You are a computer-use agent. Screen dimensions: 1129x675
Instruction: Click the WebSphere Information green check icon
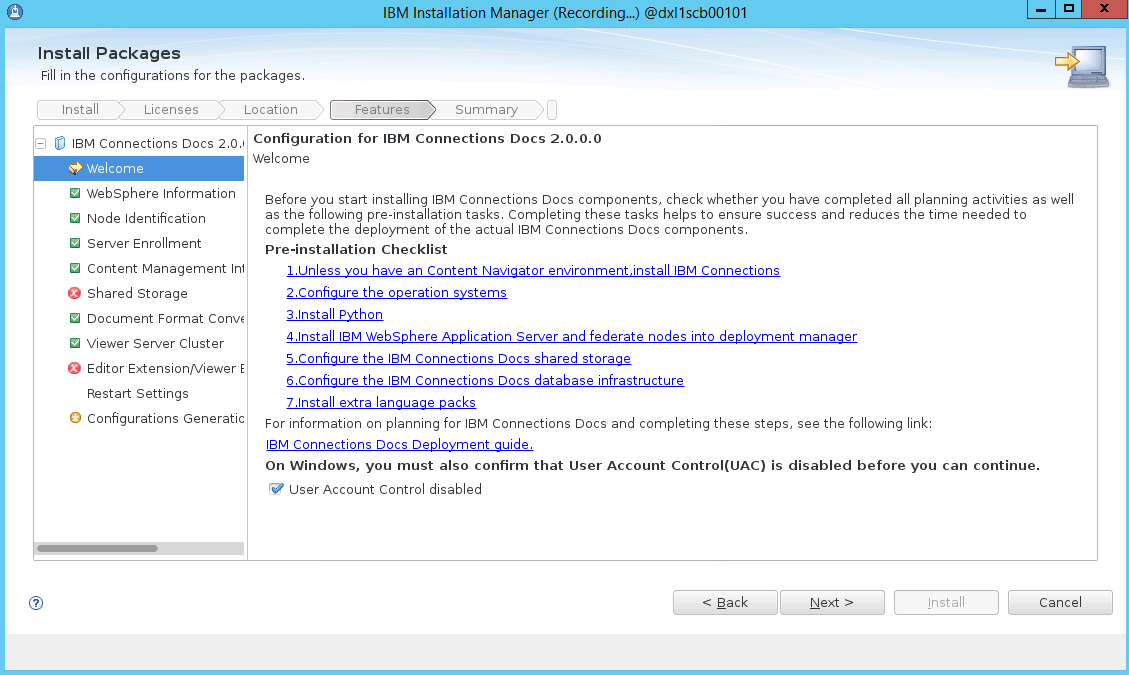point(75,193)
